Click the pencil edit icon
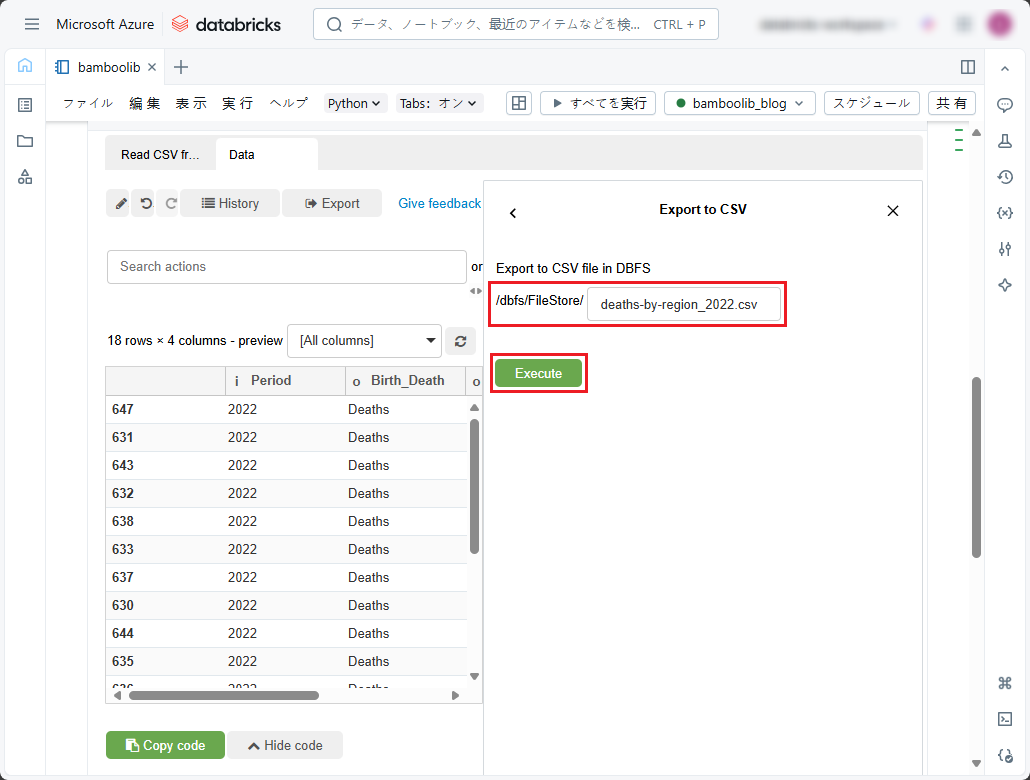Image resolution: width=1030 pixels, height=780 pixels. point(121,204)
